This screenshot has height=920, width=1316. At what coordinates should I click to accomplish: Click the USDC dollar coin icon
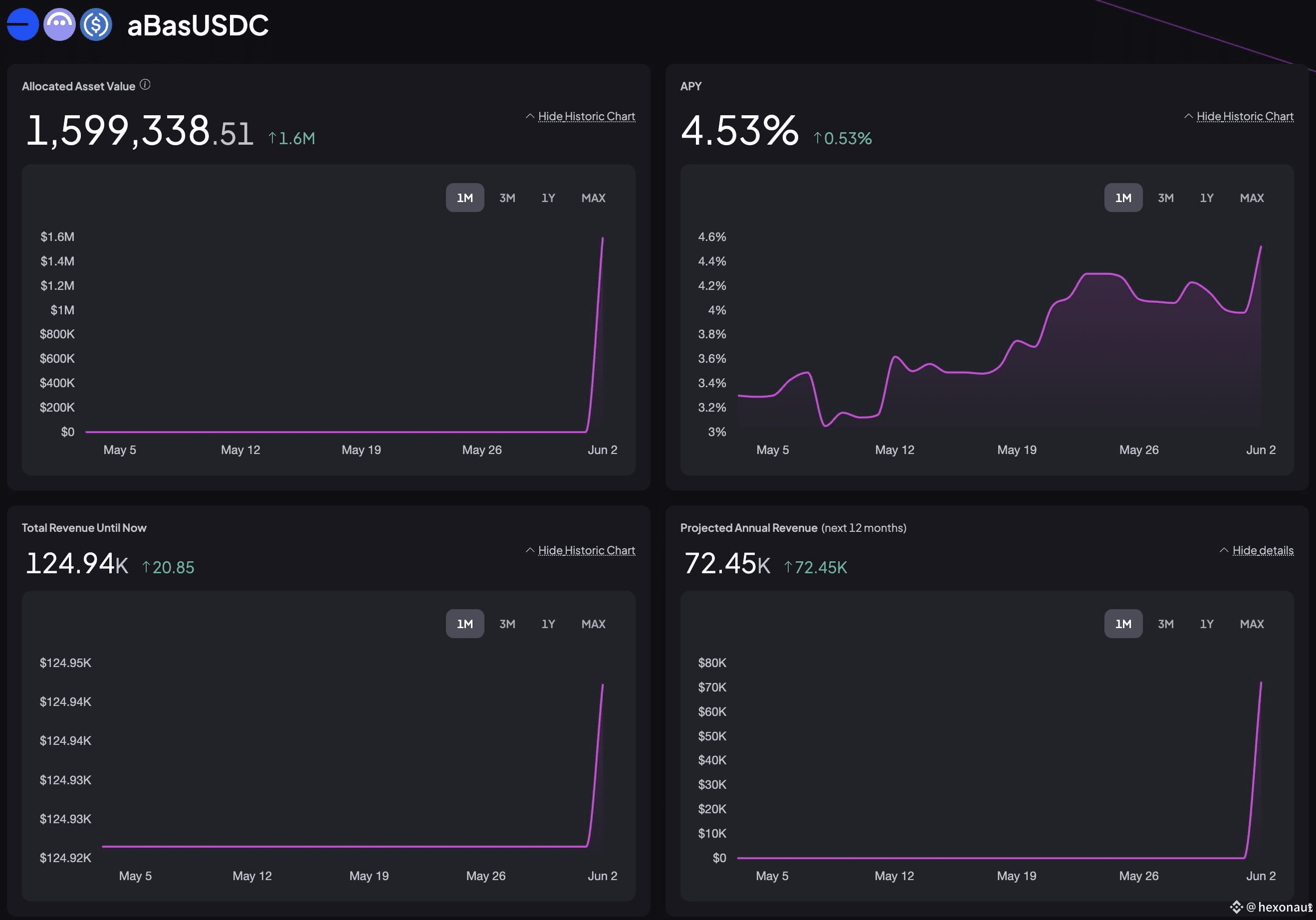pyautogui.click(x=96, y=24)
